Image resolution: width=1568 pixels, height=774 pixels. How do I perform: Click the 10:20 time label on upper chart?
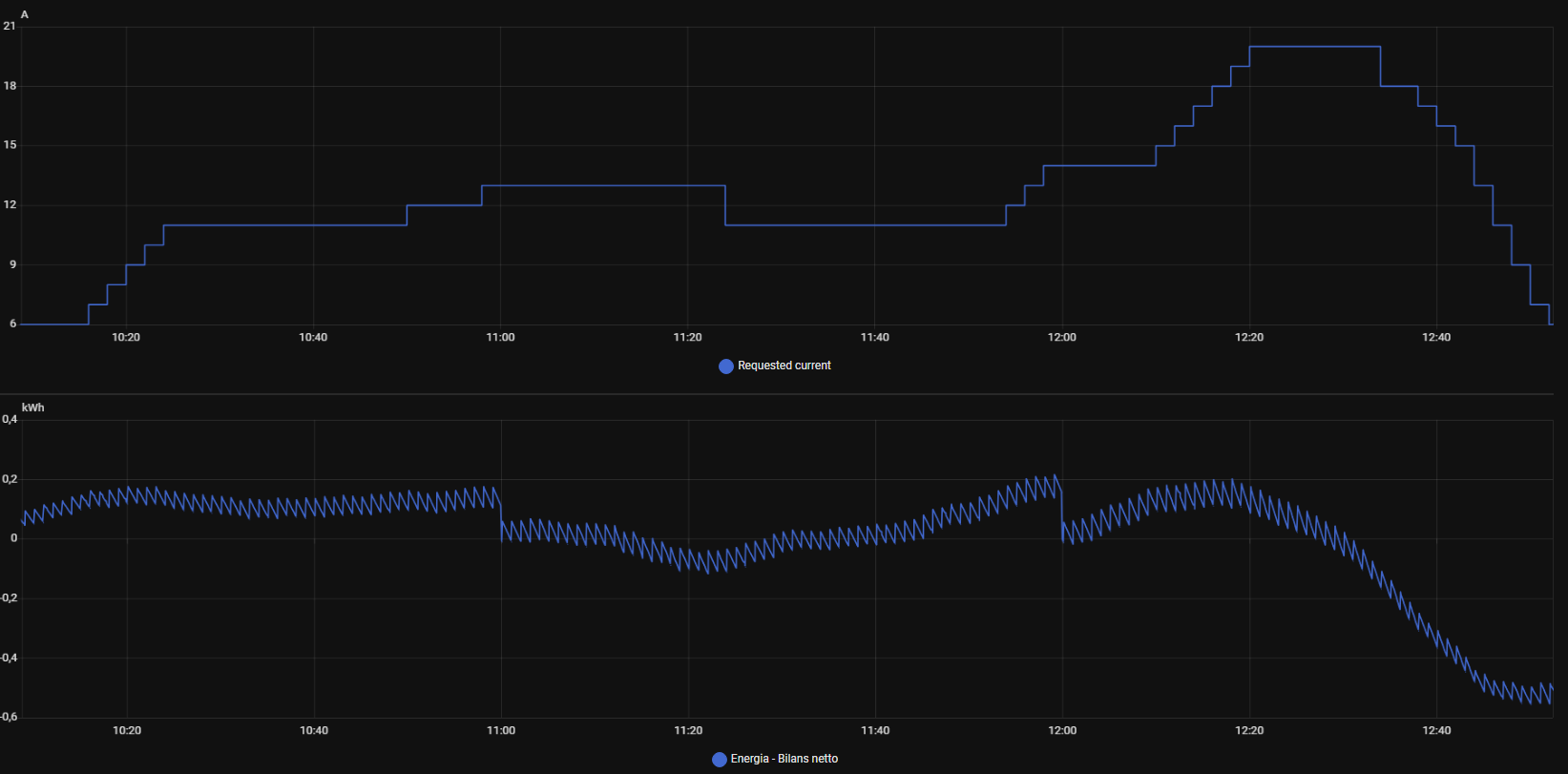[x=126, y=338]
